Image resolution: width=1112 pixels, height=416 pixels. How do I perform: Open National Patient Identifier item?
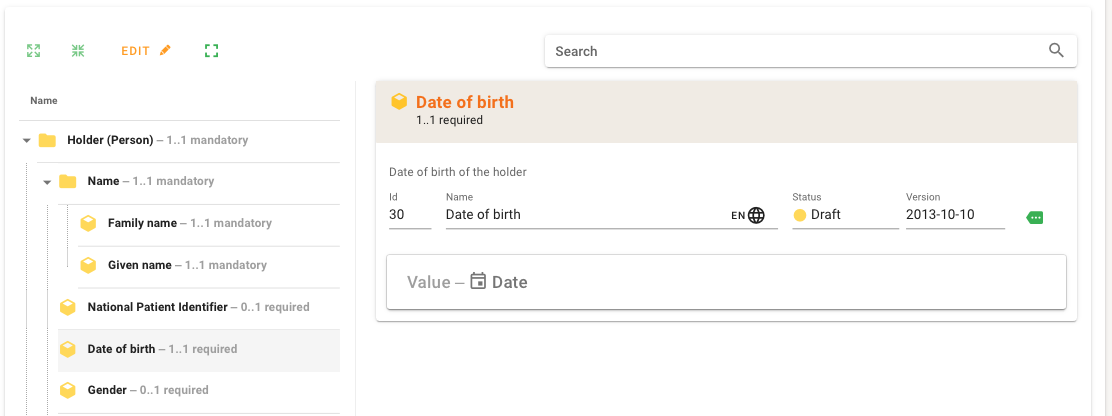pyautogui.click(x=157, y=307)
